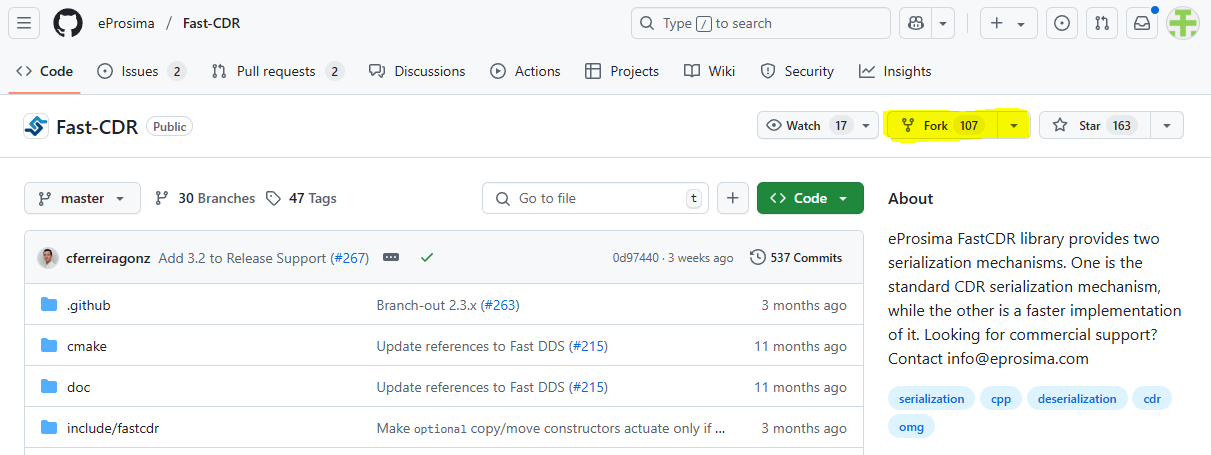Open the Copilot icon button
Image resolution: width=1211 pixels, height=455 pixels.
915,23
